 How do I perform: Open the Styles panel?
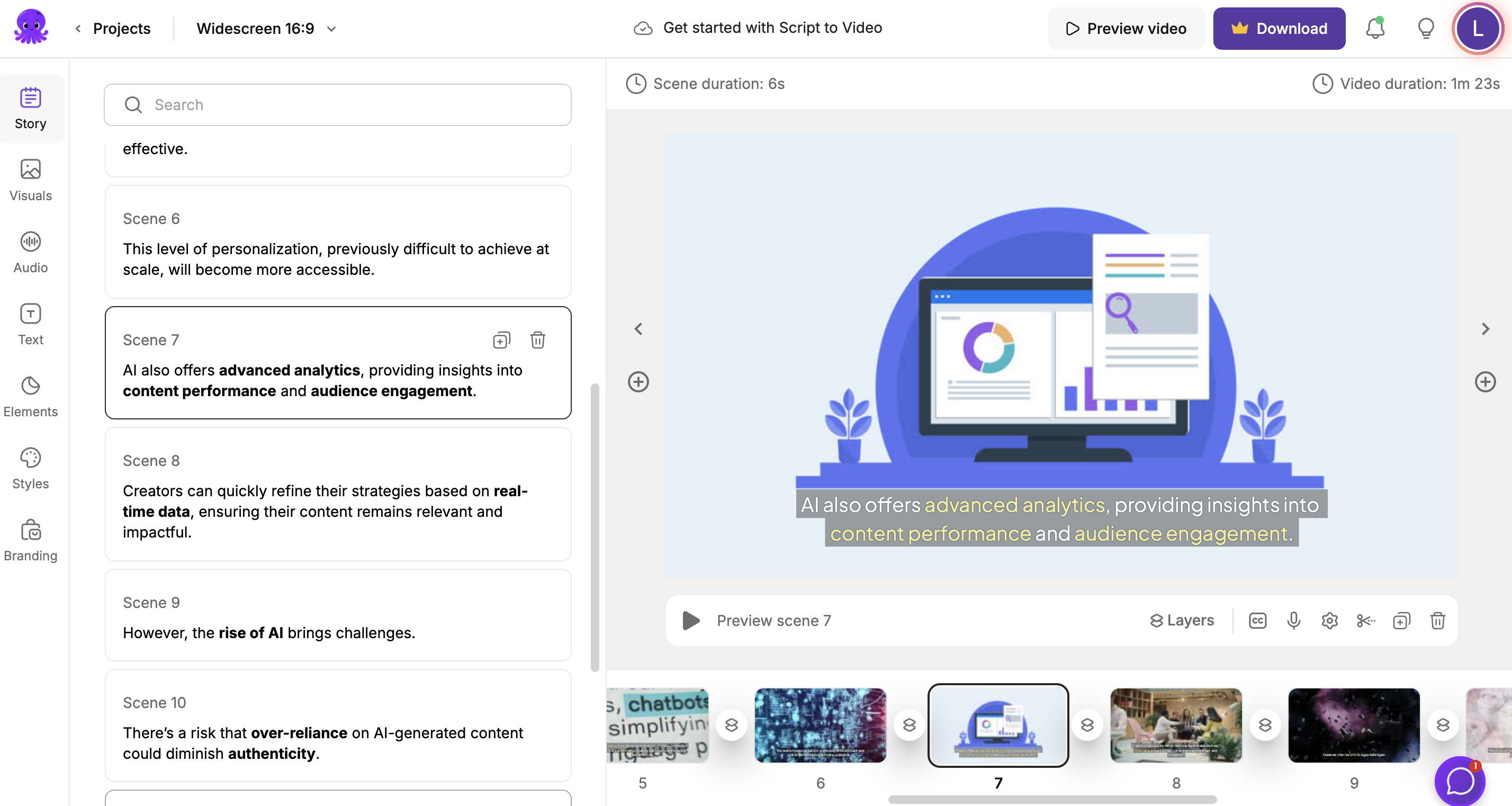30,468
